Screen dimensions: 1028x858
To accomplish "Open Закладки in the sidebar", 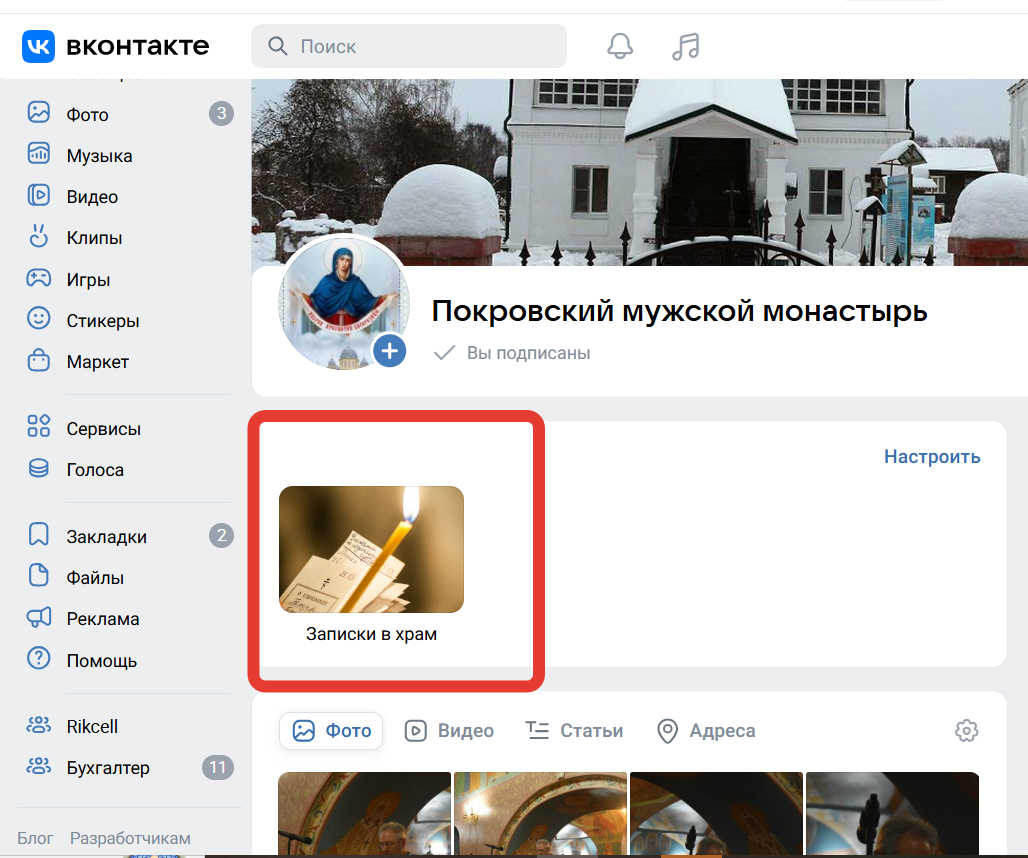I will (x=106, y=537).
